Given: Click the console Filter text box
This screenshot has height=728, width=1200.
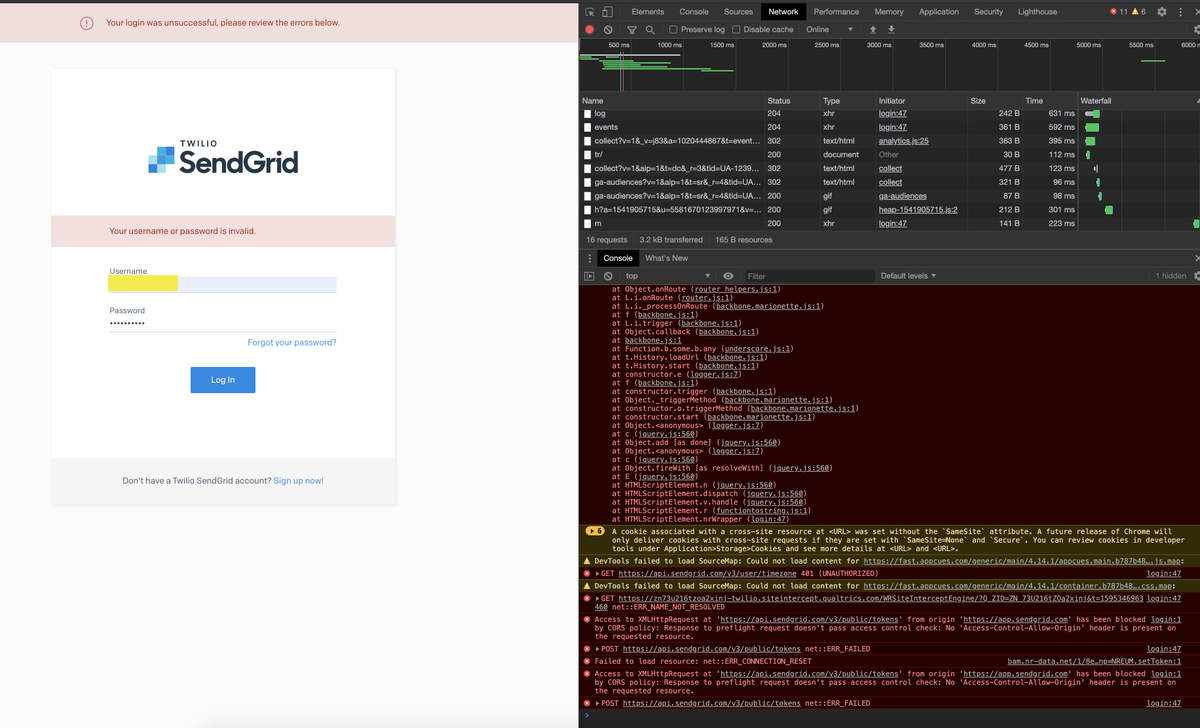Looking at the screenshot, I should coord(810,276).
